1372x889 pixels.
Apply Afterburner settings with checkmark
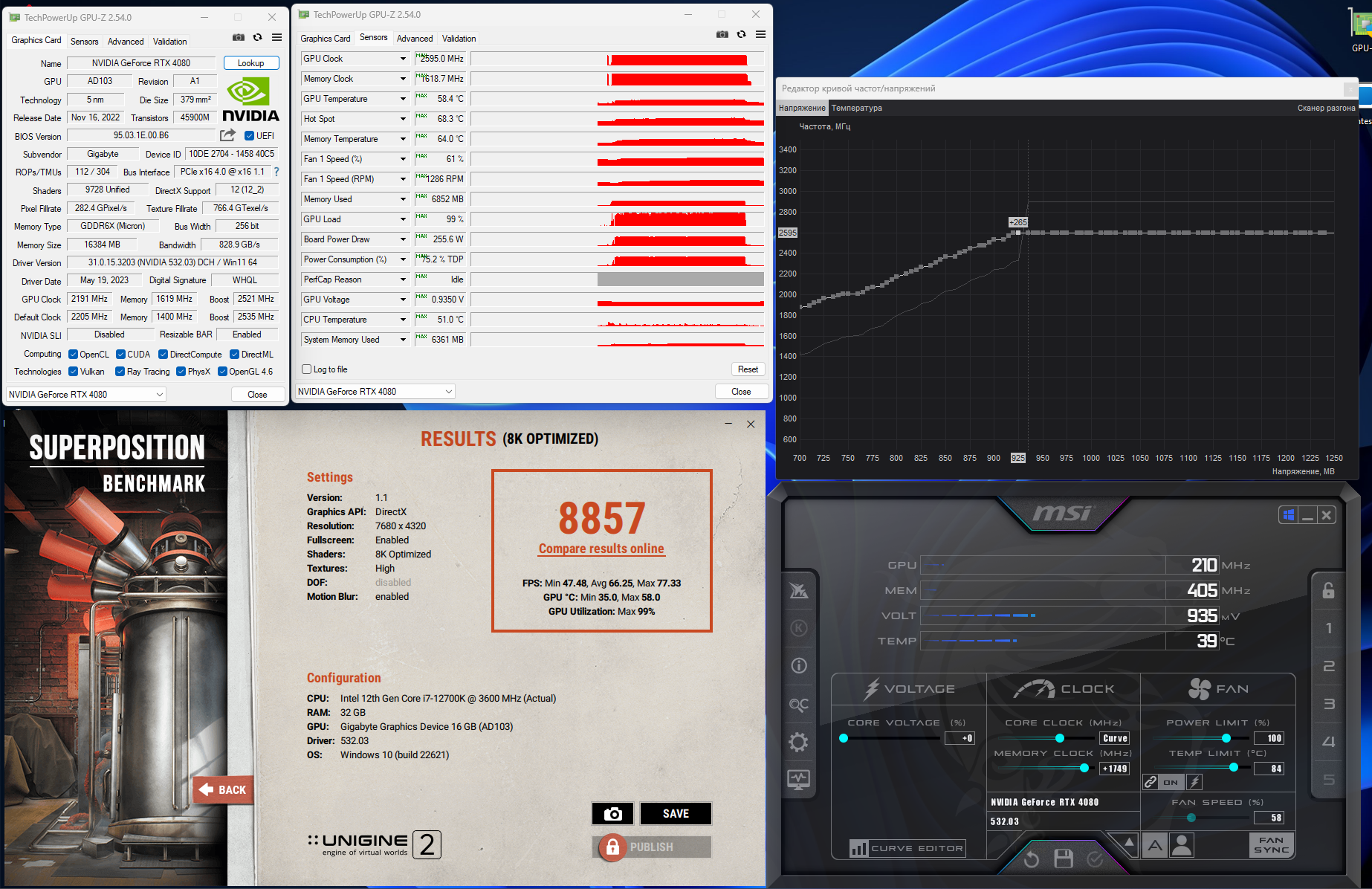(x=1095, y=859)
